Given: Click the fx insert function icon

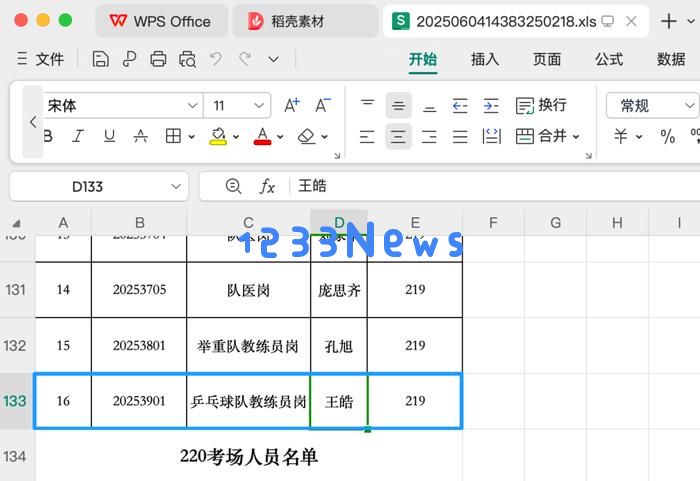Looking at the screenshot, I should [x=267, y=186].
